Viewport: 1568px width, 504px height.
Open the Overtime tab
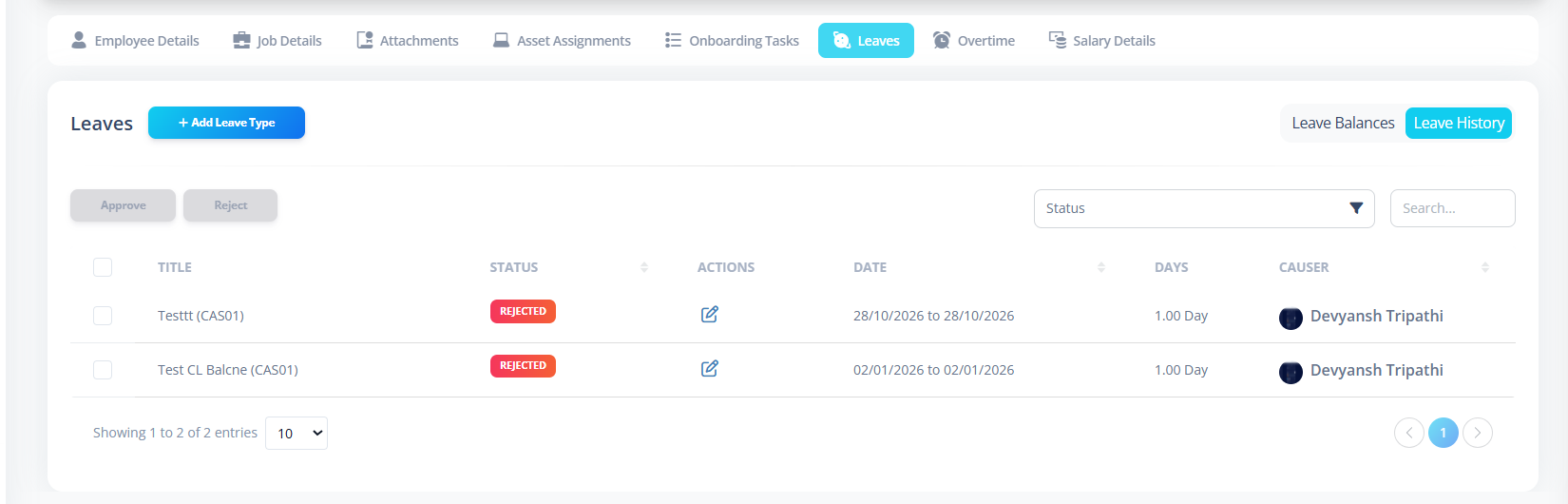click(x=974, y=41)
